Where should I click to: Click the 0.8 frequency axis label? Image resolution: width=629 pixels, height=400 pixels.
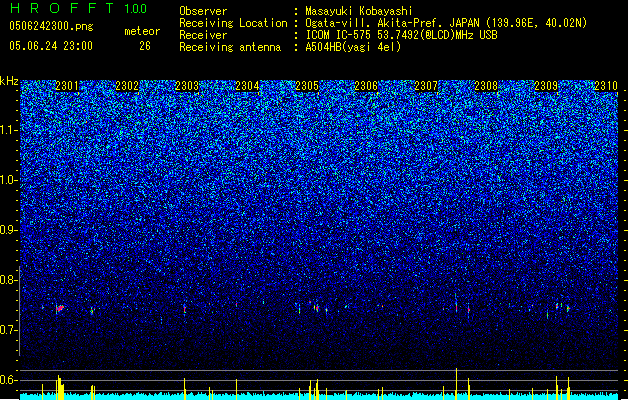coord(9,280)
